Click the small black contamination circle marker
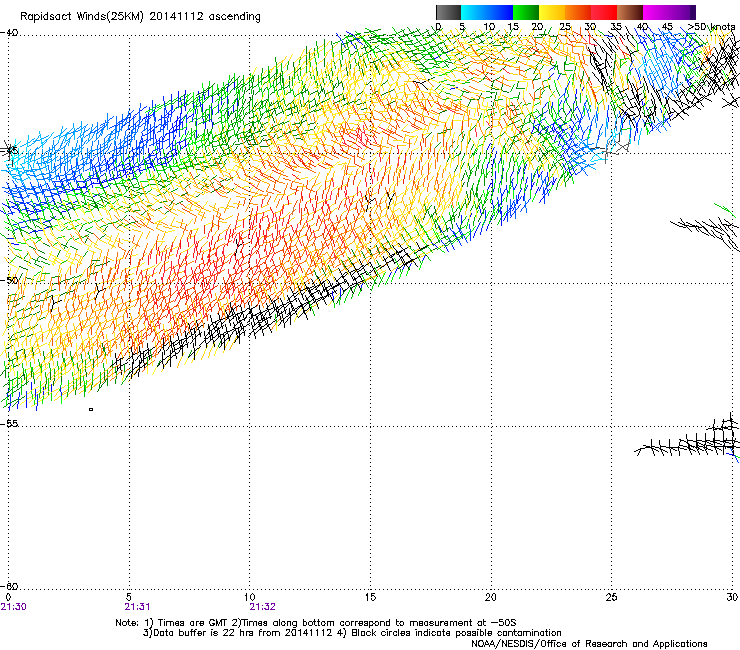The width and height of the screenshot is (740, 650). click(x=91, y=409)
